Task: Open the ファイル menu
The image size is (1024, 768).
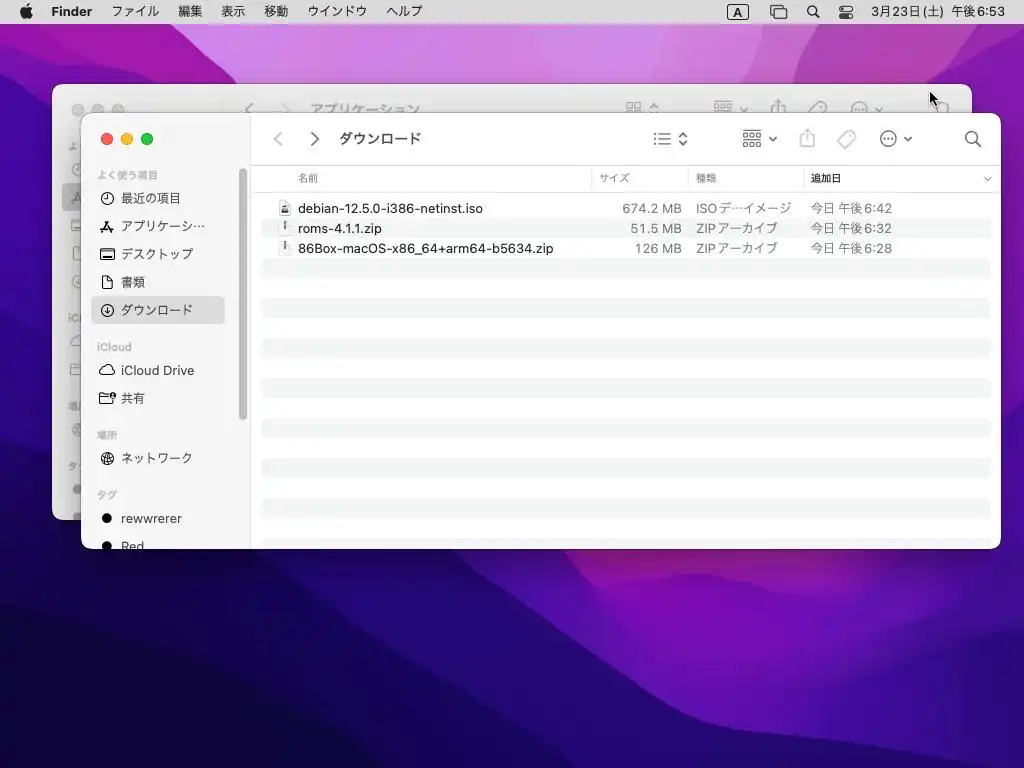Action: pos(135,12)
